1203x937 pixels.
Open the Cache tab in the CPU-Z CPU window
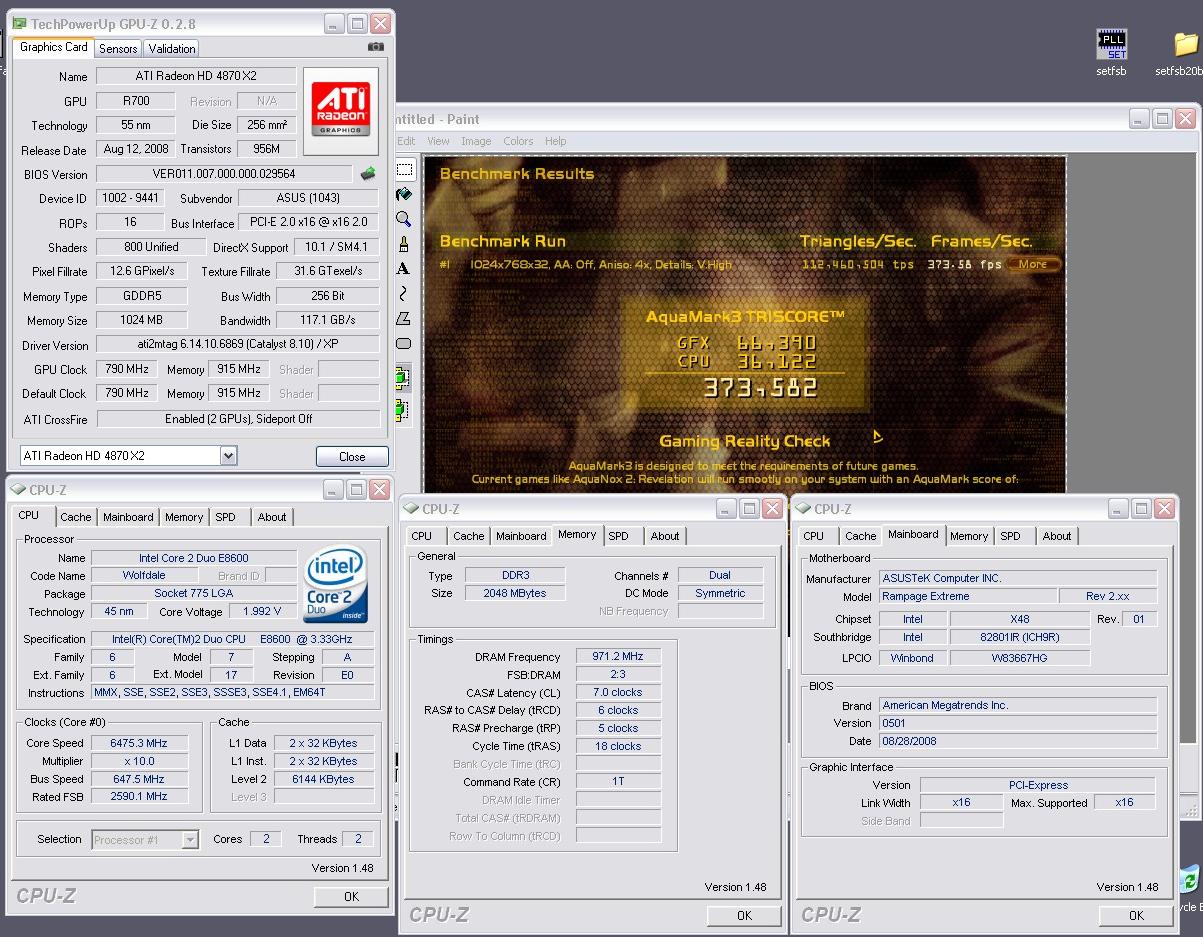(75, 517)
